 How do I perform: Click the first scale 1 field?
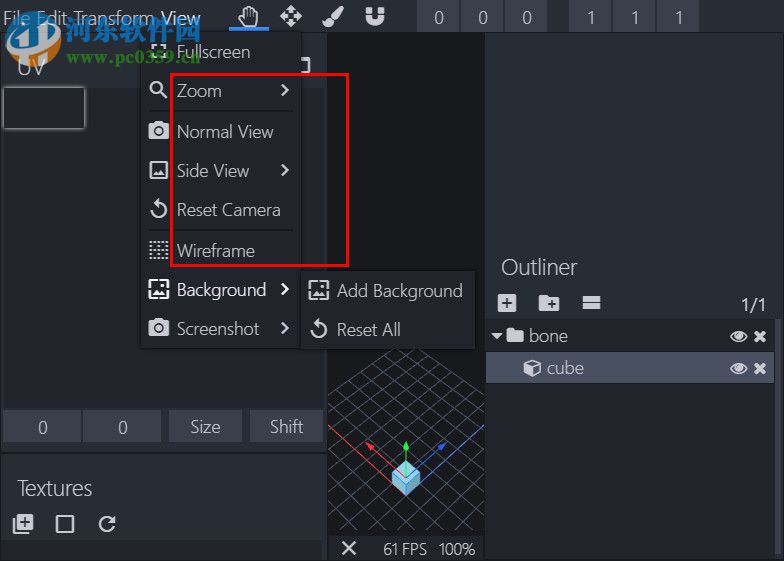tap(590, 18)
